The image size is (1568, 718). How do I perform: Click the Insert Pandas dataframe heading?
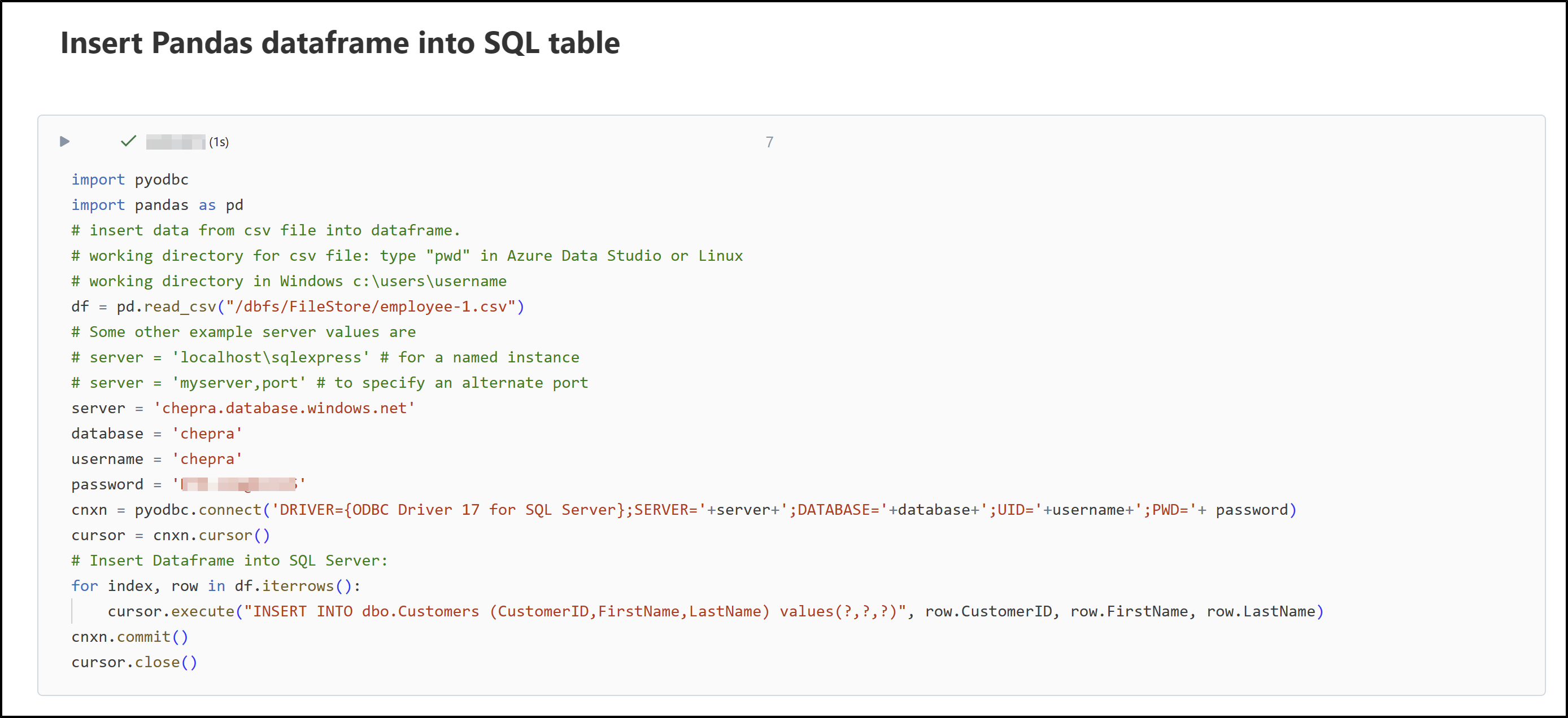(339, 43)
